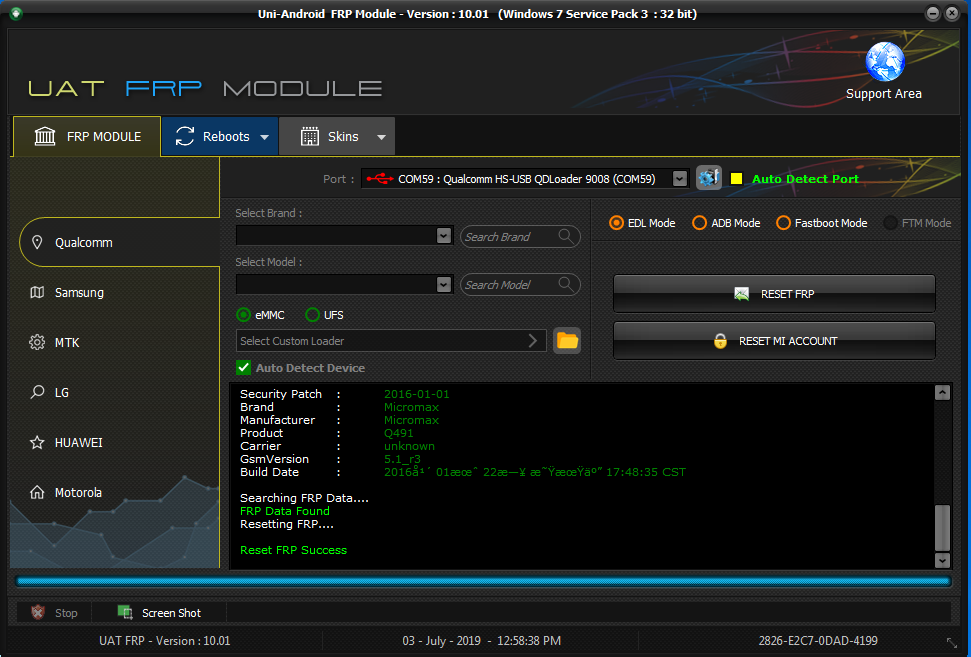
Task: Click the 'Q491' product value
Action: pyautogui.click(x=398, y=433)
